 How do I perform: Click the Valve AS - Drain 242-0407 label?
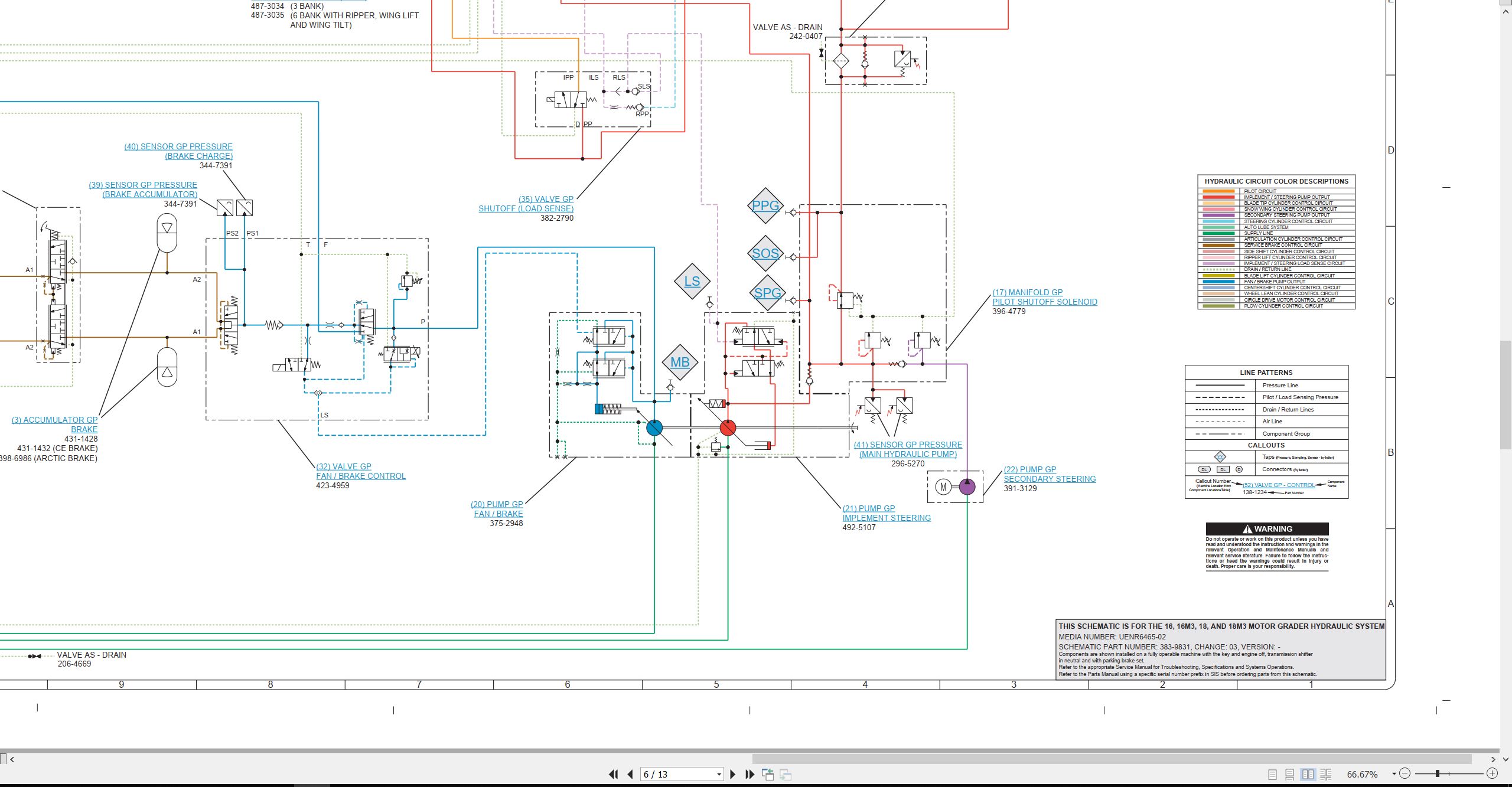point(787,32)
